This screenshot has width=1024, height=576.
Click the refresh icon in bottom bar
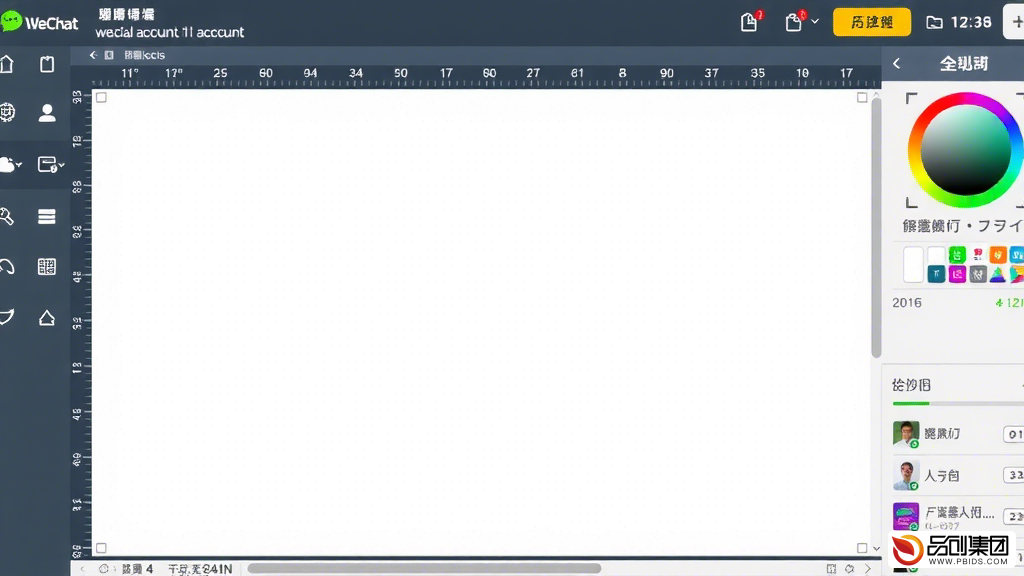point(850,569)
